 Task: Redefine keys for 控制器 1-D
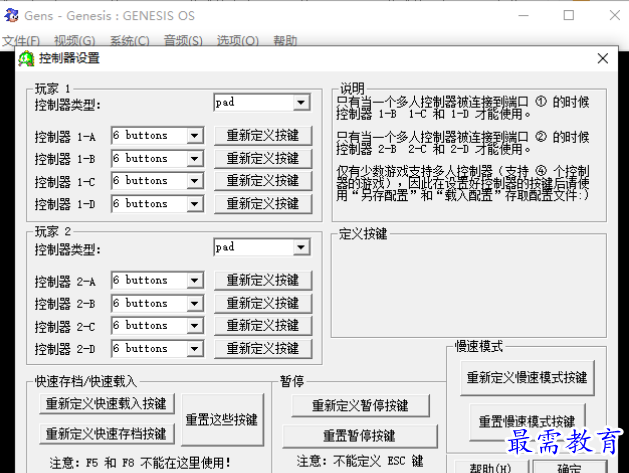pyautogui.click(x=263, y=204)
